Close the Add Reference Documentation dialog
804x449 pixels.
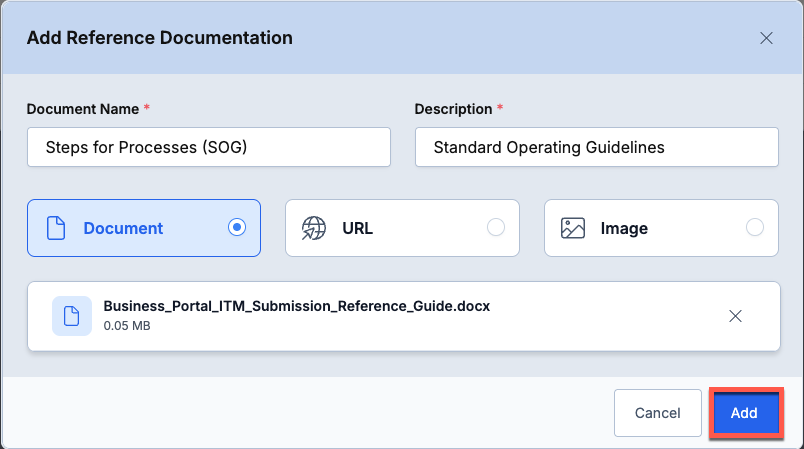(766, 38)
